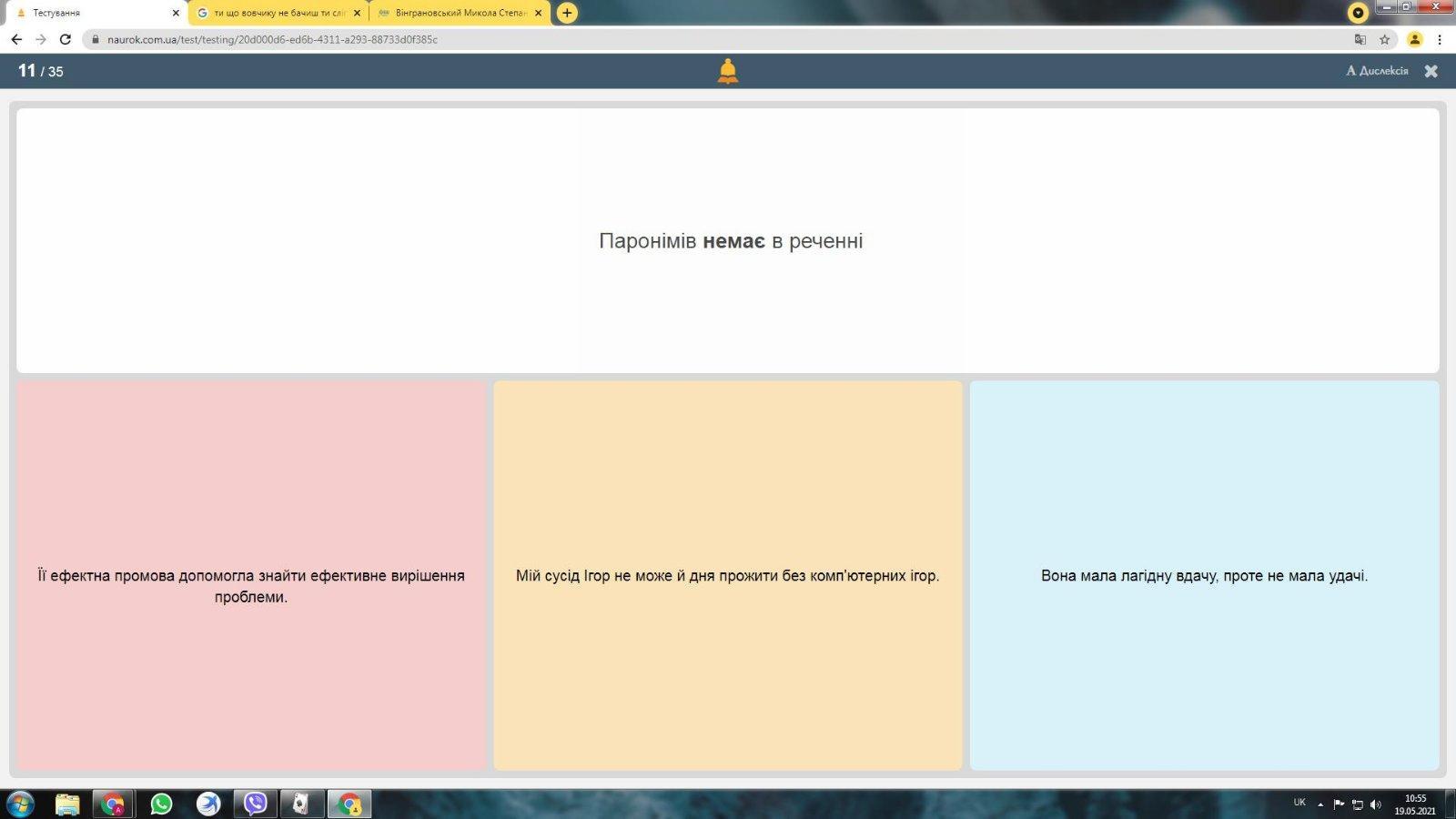This screenshot has height=819, width=1456.
Task: Open the Chrome three-dot menu
Action: 1440,39
